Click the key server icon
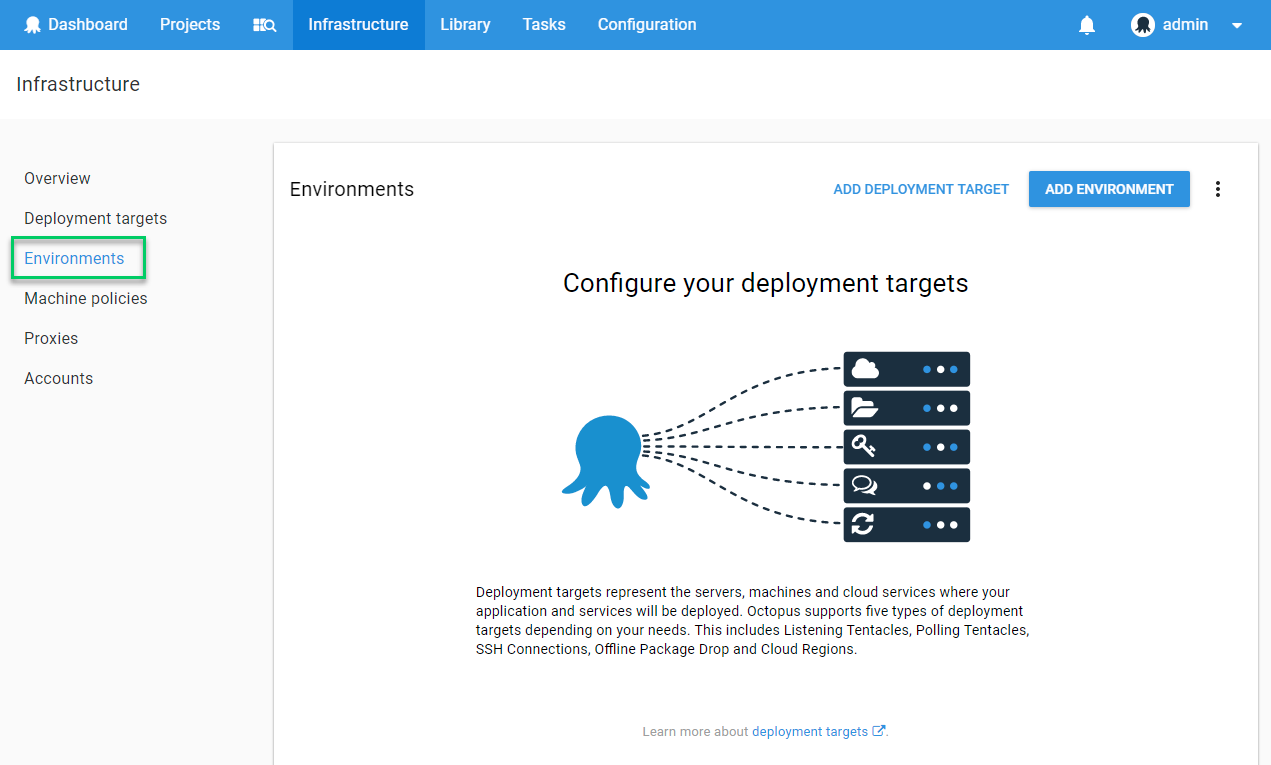Screen dimensions: 1271x765 tap(864, 446)
